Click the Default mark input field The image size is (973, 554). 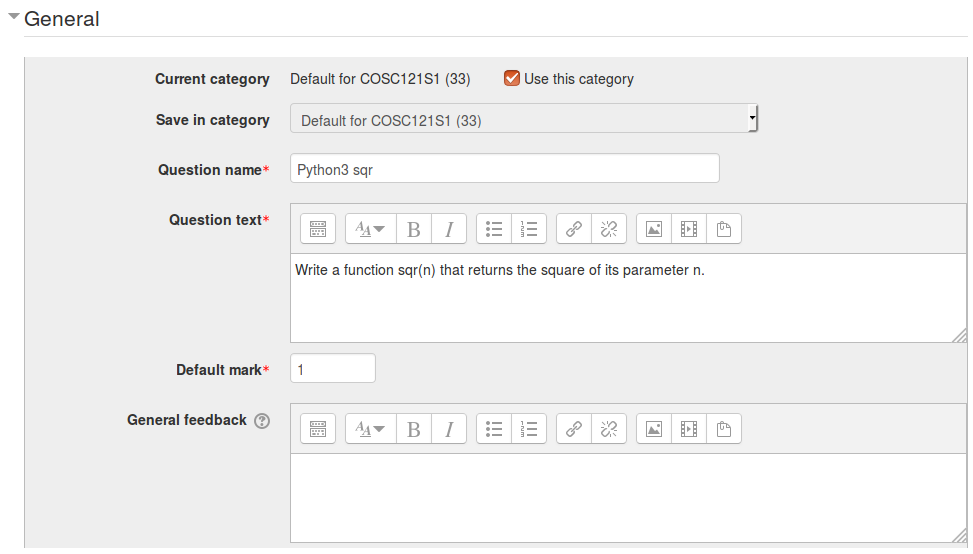click(x=332, y=369)
